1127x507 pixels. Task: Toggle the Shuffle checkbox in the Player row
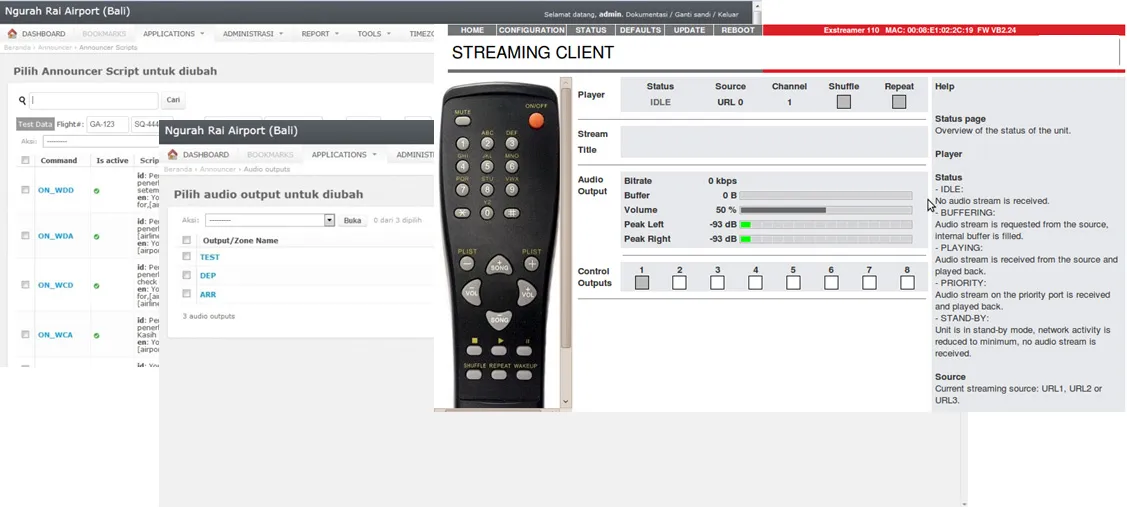point(844,102)
